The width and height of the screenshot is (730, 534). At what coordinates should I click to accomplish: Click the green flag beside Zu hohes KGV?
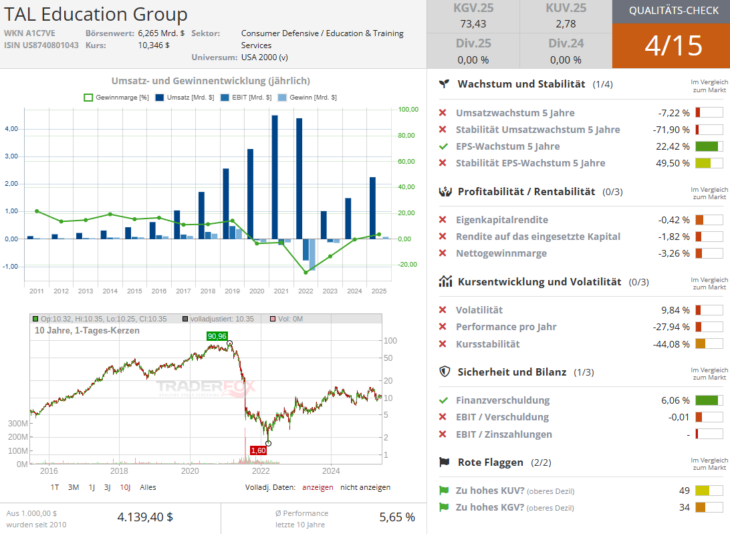pos(444,507)
